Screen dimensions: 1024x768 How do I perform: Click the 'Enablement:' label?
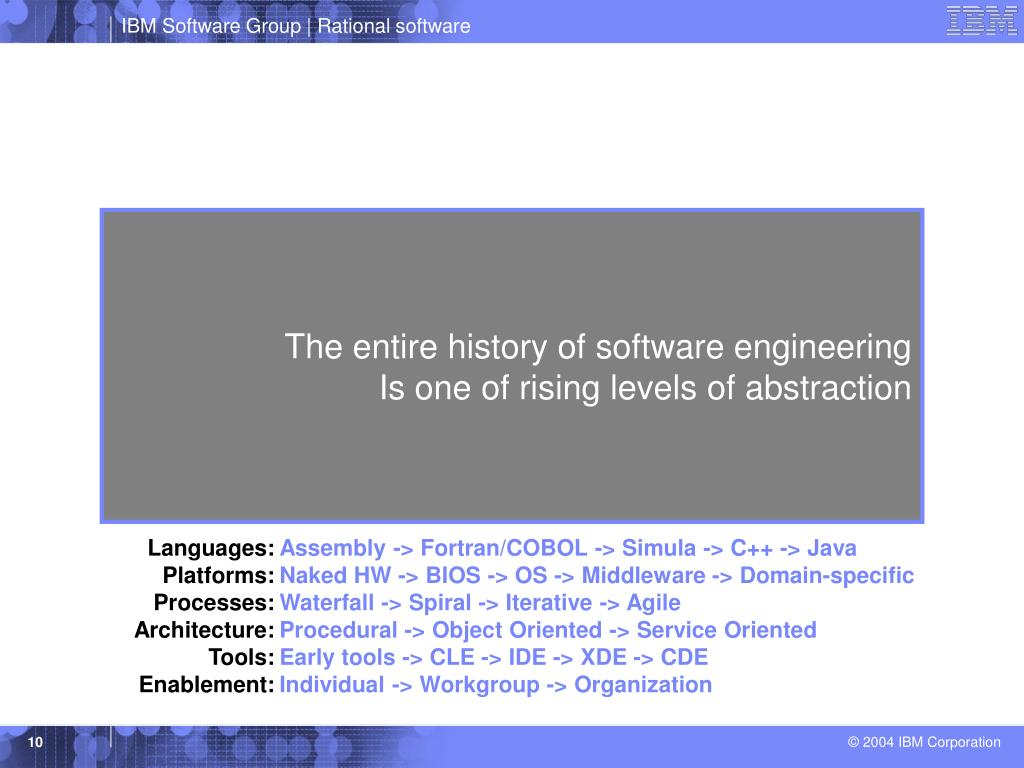[207, 685]
